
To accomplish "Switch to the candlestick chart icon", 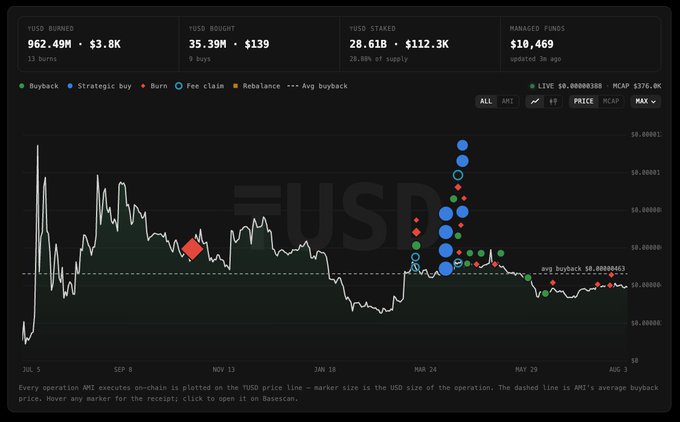I will click(x=553, y=101).
